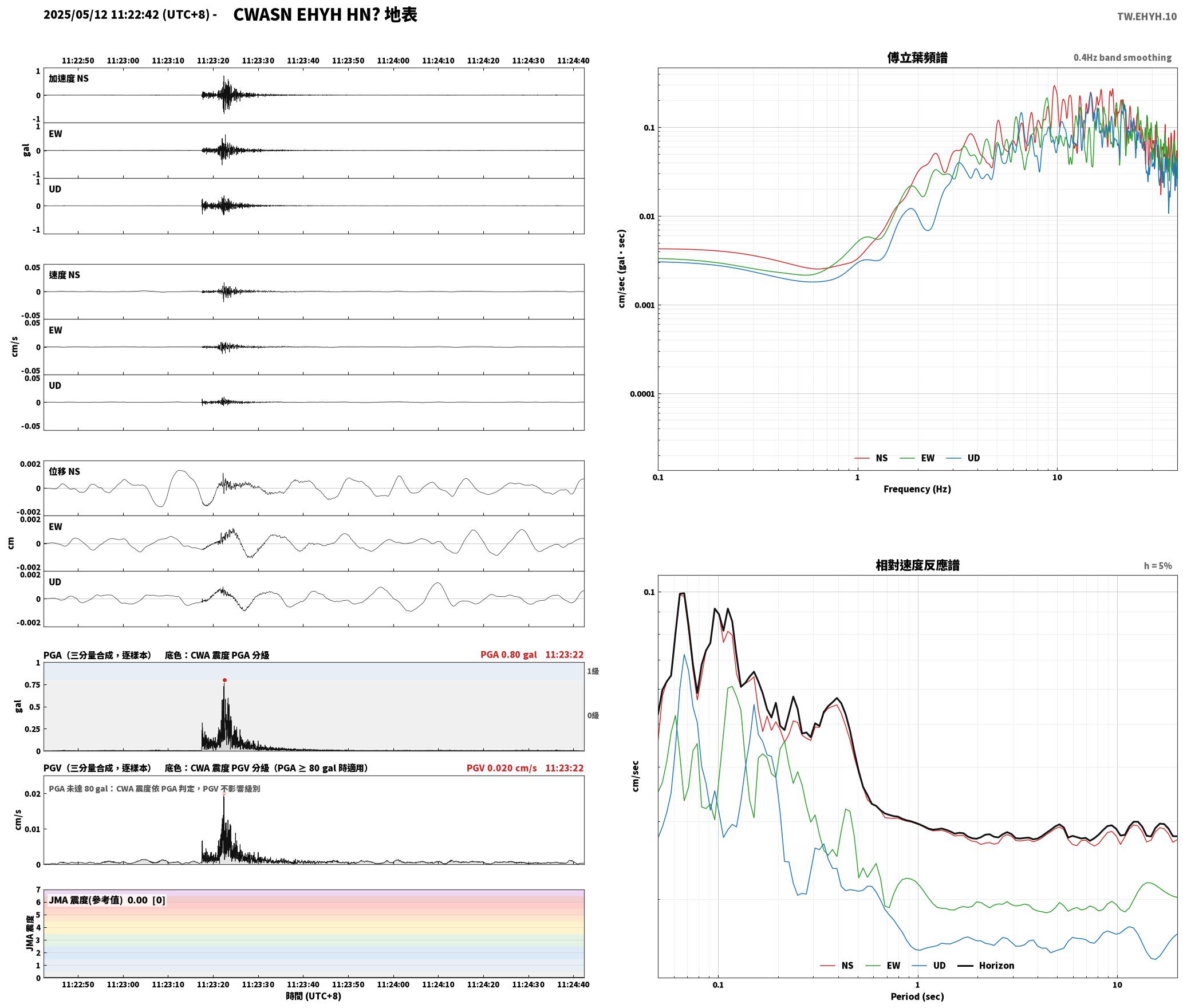
Task: Click the PGA 0.80 gal readout text
Action: point(508,655)
